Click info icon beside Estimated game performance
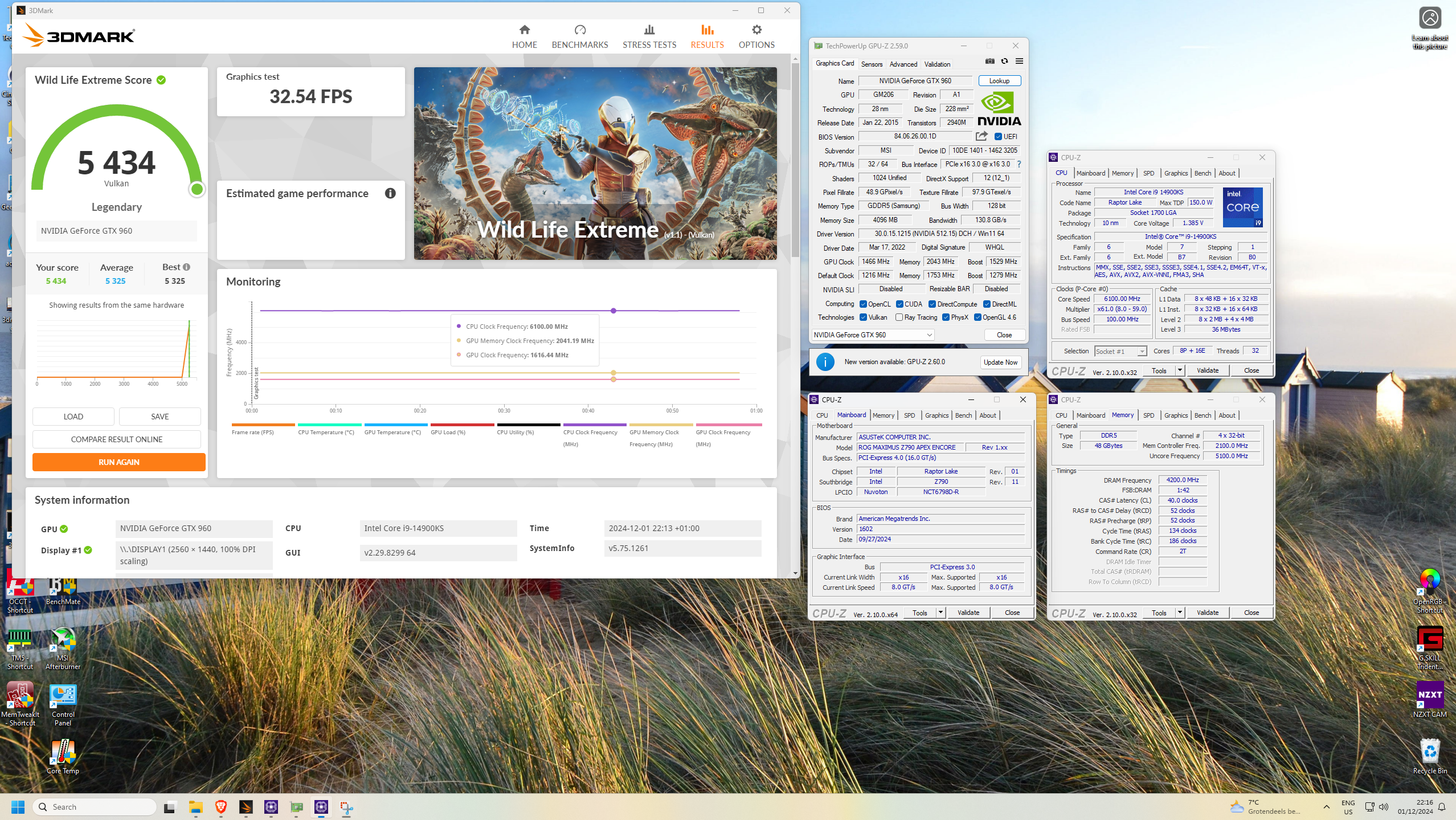1456x820 pixels. pos(390,193)
